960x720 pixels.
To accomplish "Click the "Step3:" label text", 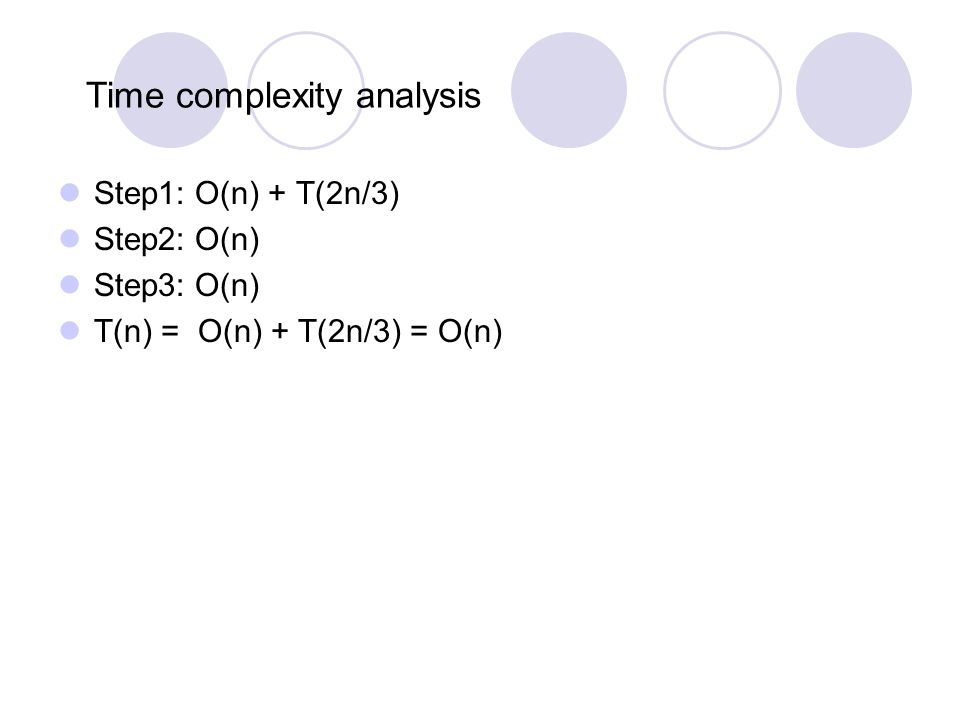I will click(139, 286).
